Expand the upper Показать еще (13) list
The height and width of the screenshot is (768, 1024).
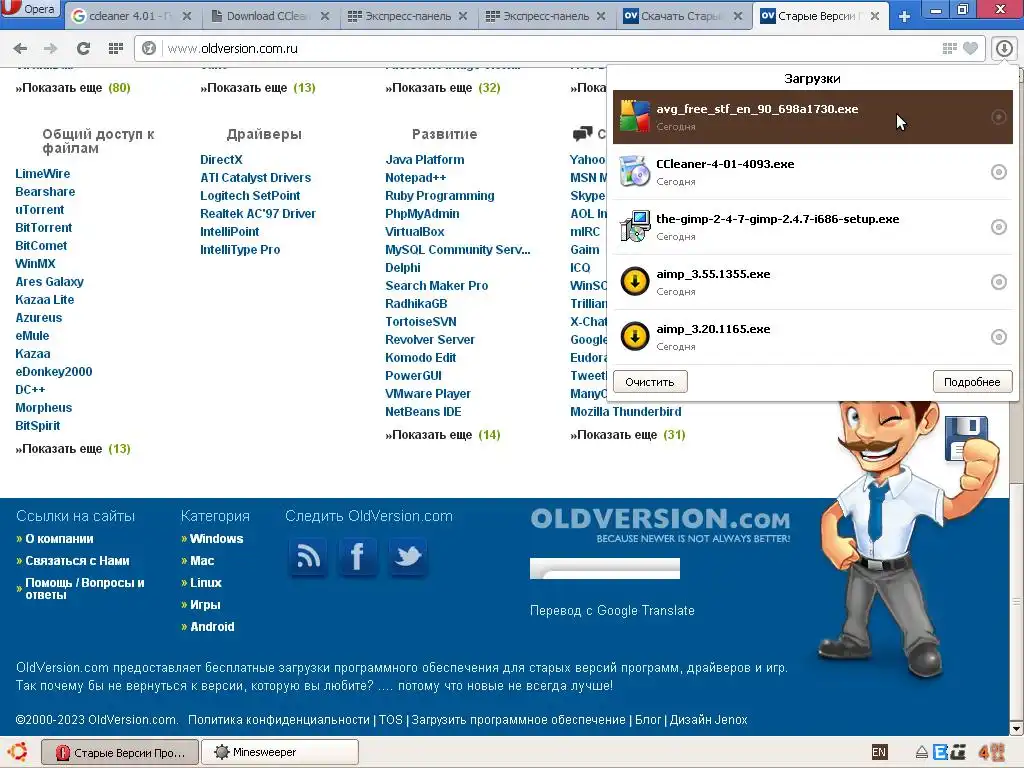(258, 88)
